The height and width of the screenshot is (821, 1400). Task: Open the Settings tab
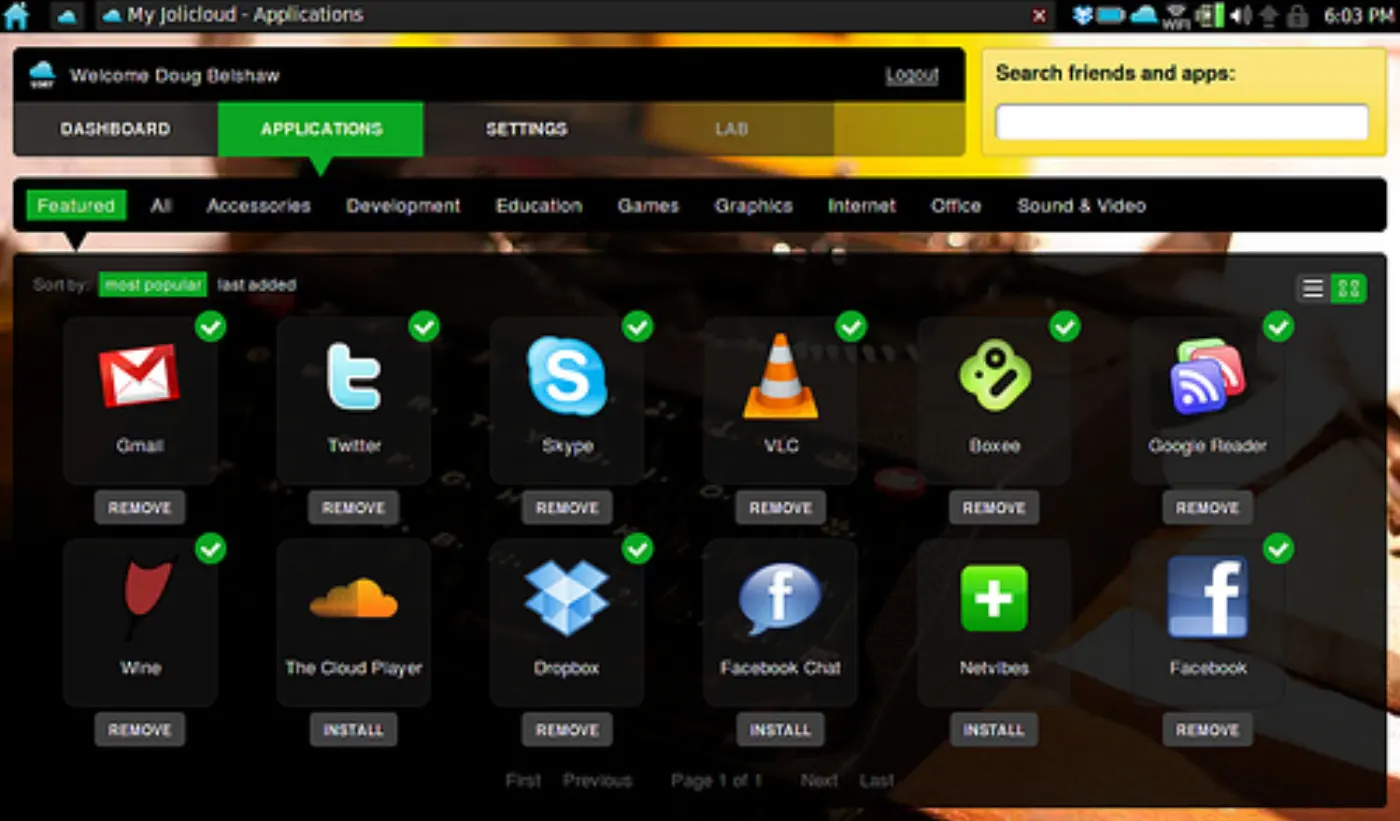(526, 129)
